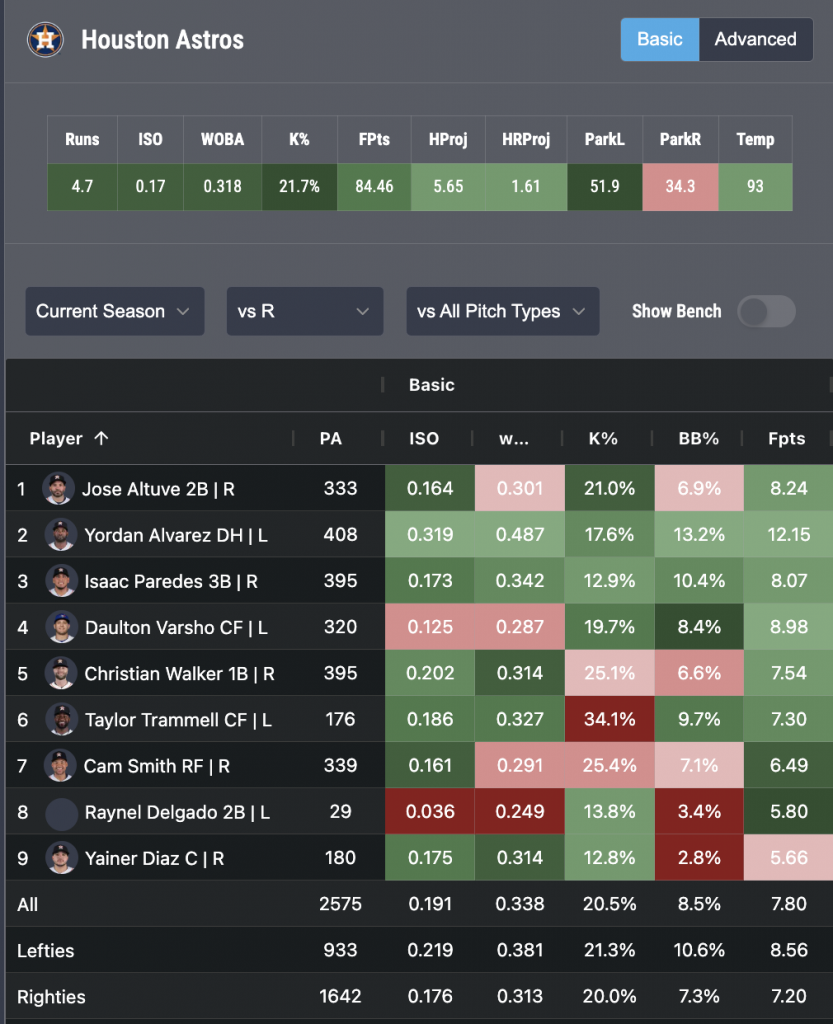Open the Current Season dropdown
The height and width of the screenshot is (1024, 833).
pyautogui.click(x=115, y=312)
